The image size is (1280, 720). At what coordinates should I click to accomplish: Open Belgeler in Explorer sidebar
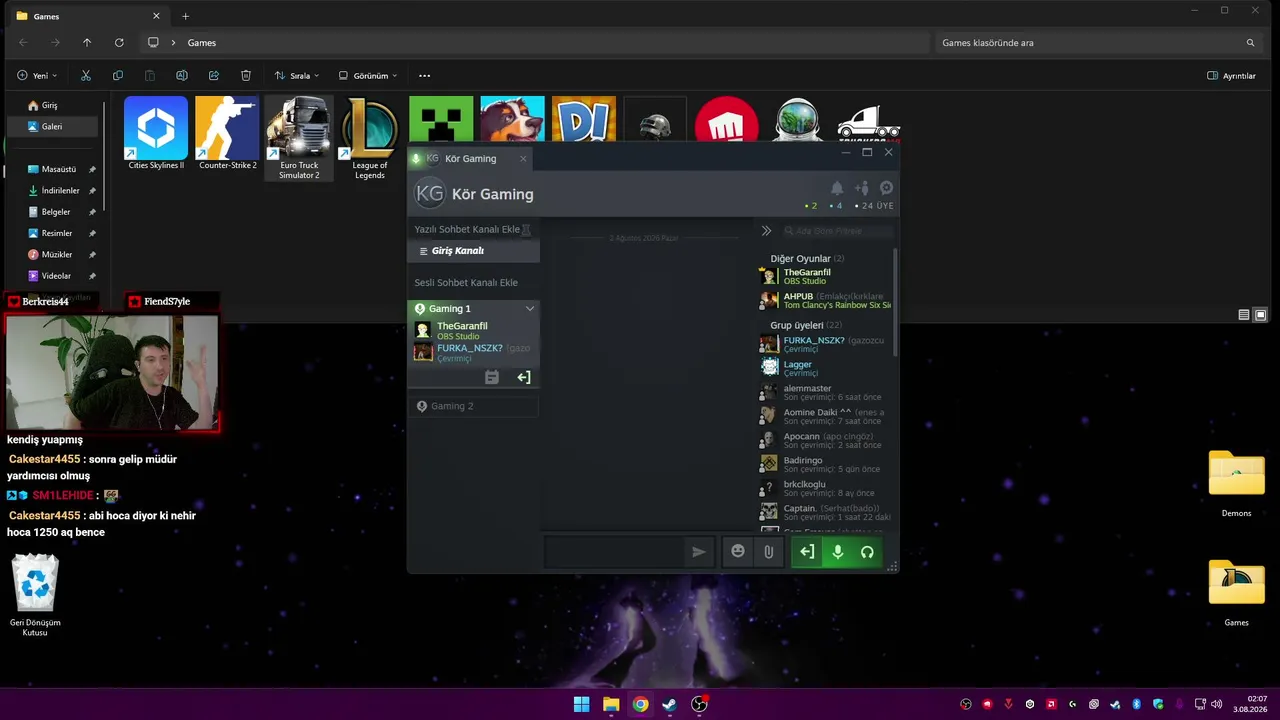(x=56, y=212)
